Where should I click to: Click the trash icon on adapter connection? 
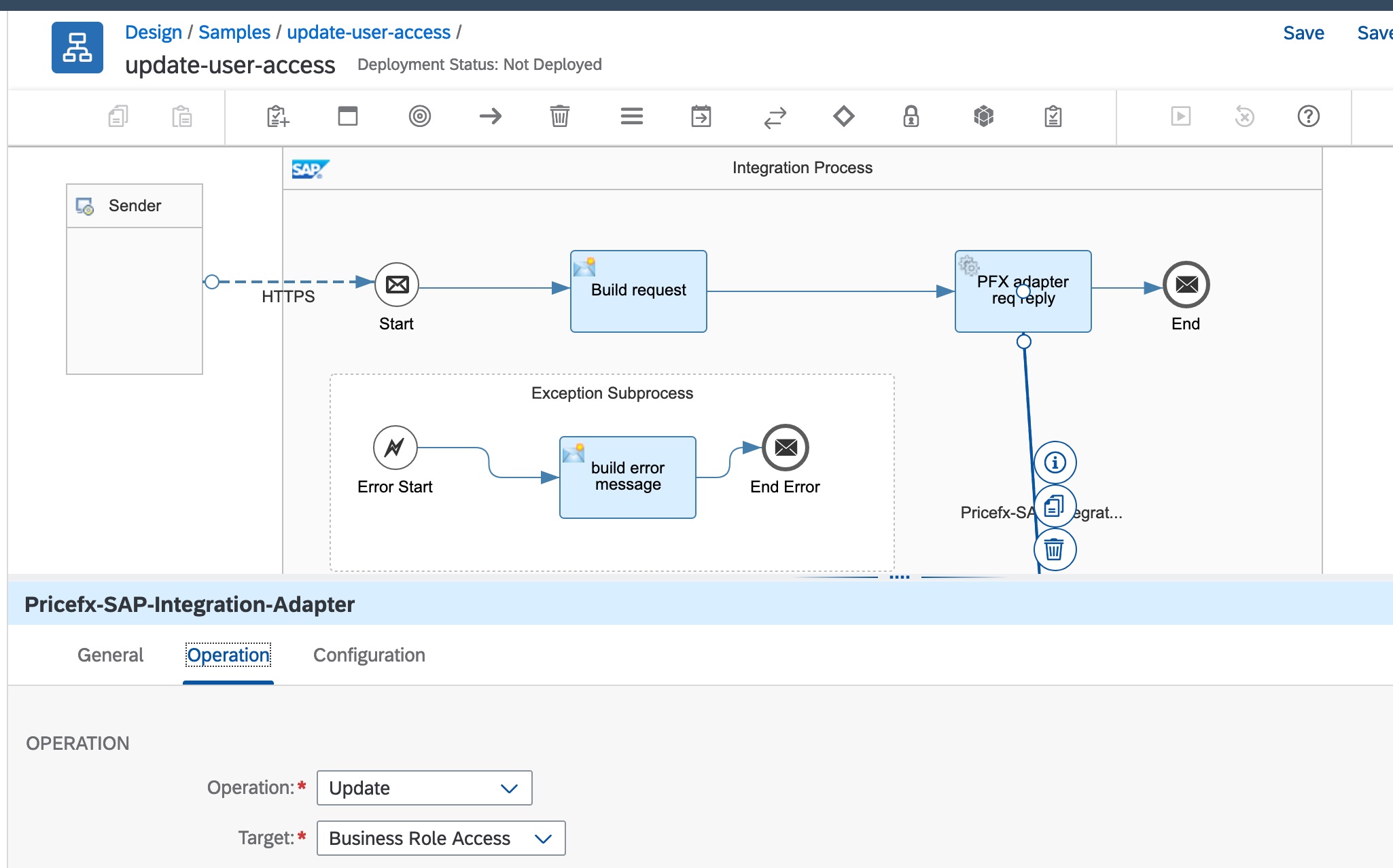[x=1054, y=549]
